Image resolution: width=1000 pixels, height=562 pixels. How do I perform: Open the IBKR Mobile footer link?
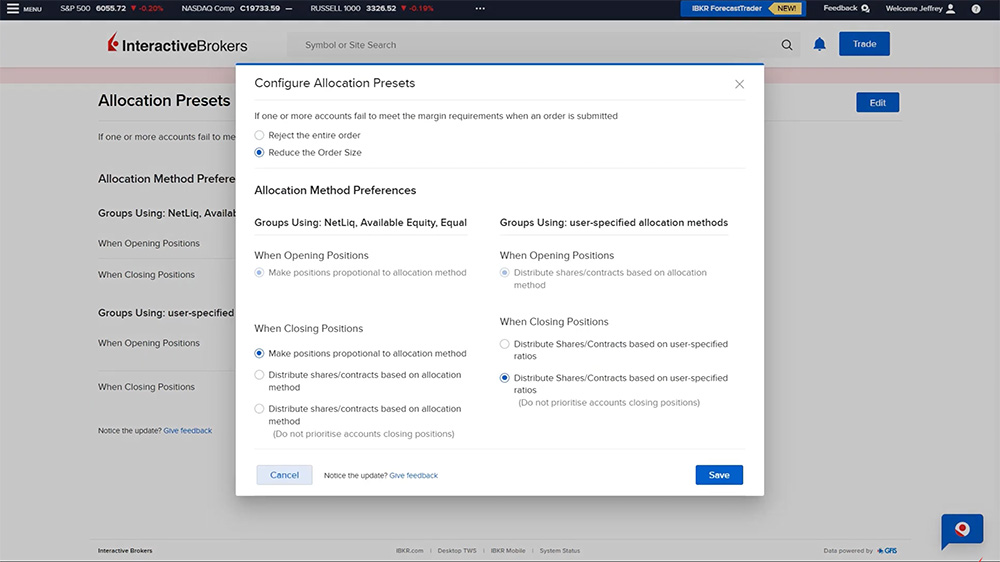(x=508, y=551)
